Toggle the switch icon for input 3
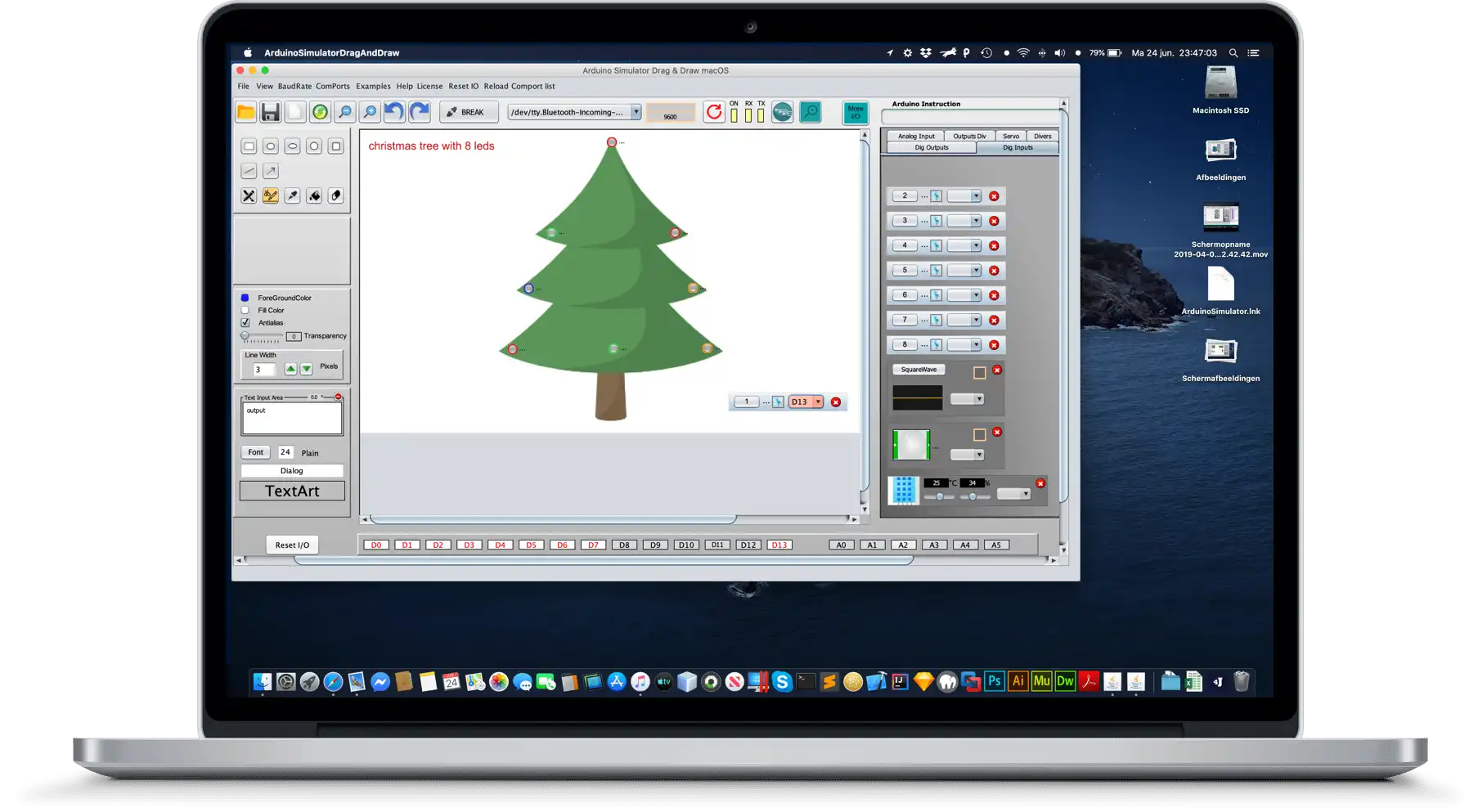The width and height of the screenshot is (1478, 812). [937, 221]
